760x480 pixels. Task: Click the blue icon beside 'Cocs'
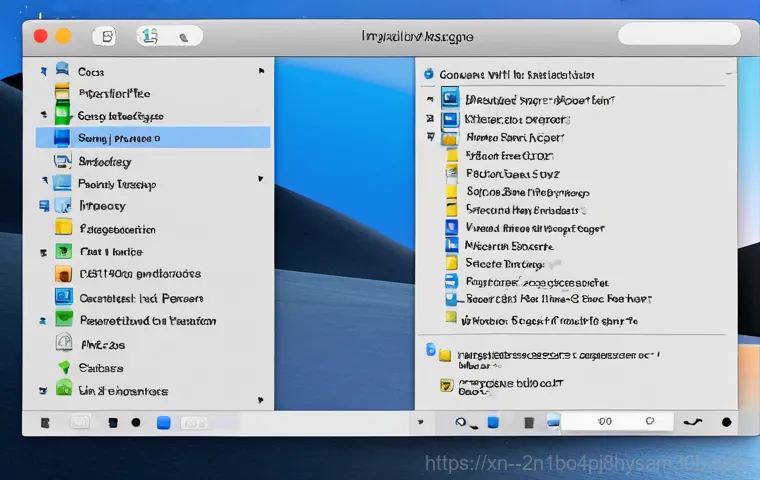coord(62,68)
